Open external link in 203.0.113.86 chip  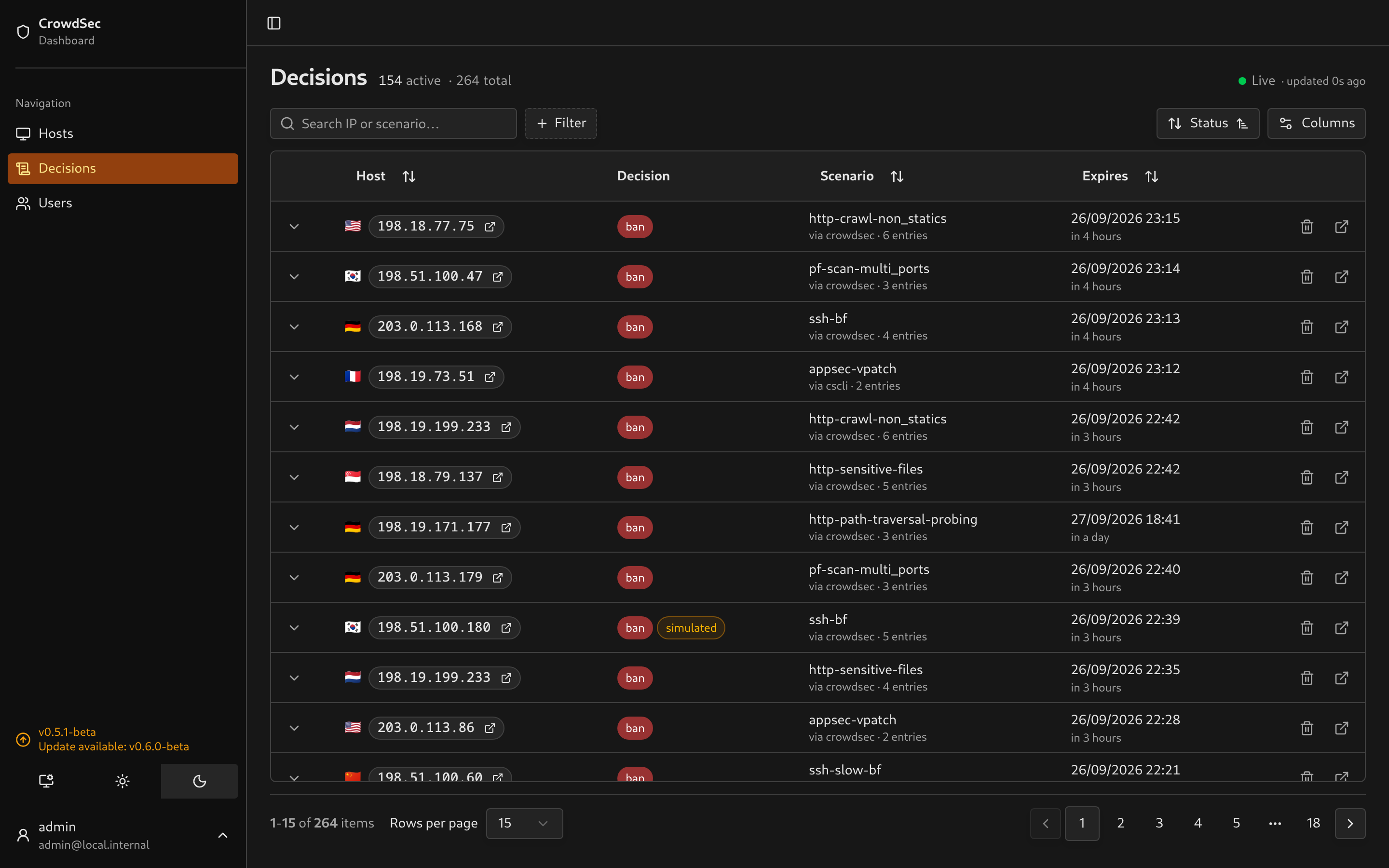[x=490, y=728]
